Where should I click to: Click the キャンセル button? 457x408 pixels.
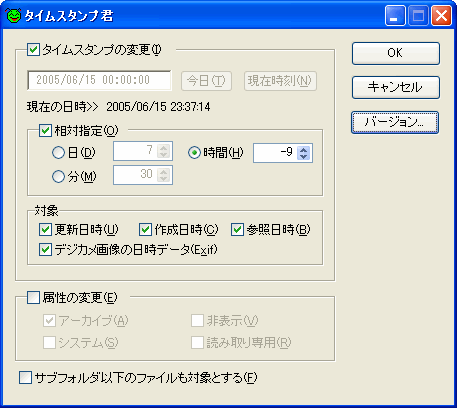396,87
